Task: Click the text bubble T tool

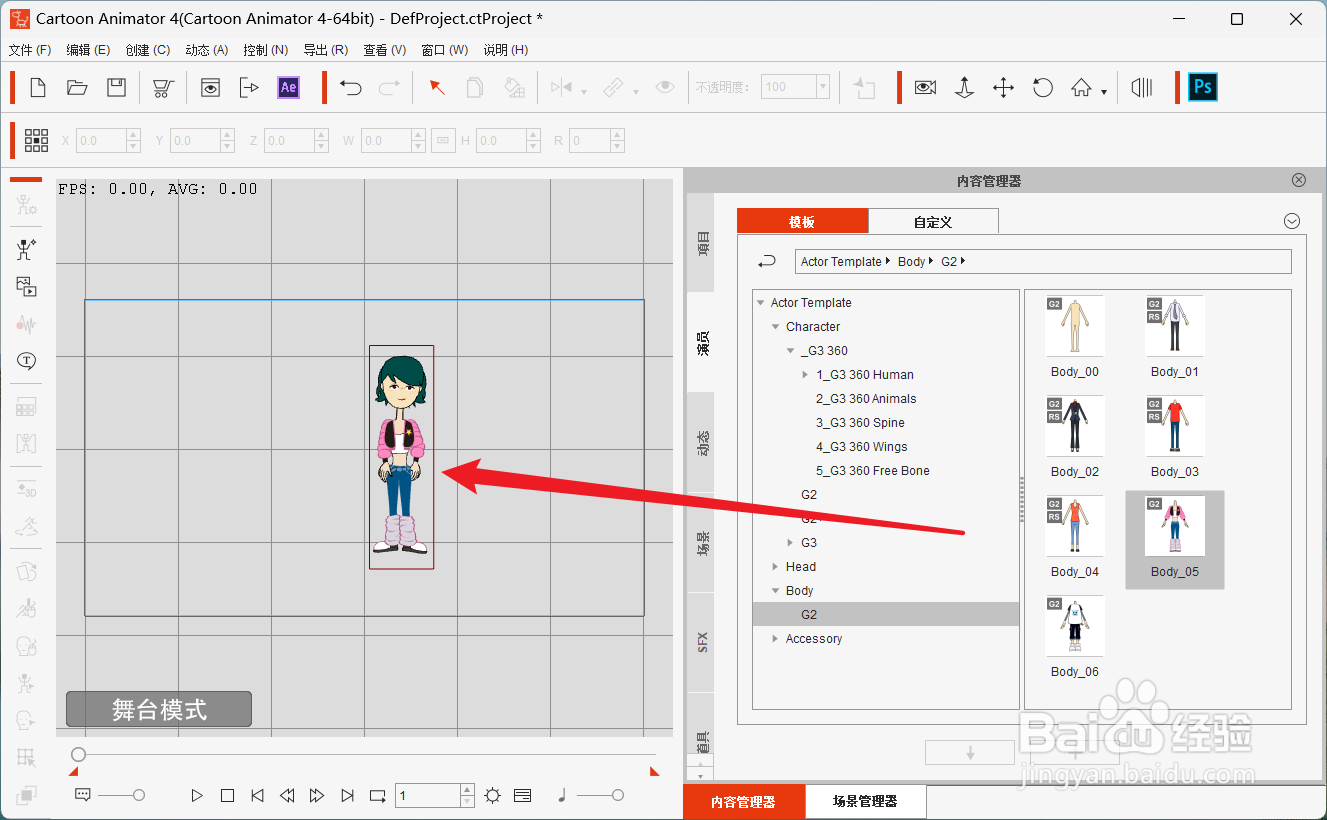Action: click(x=27, y=360)
